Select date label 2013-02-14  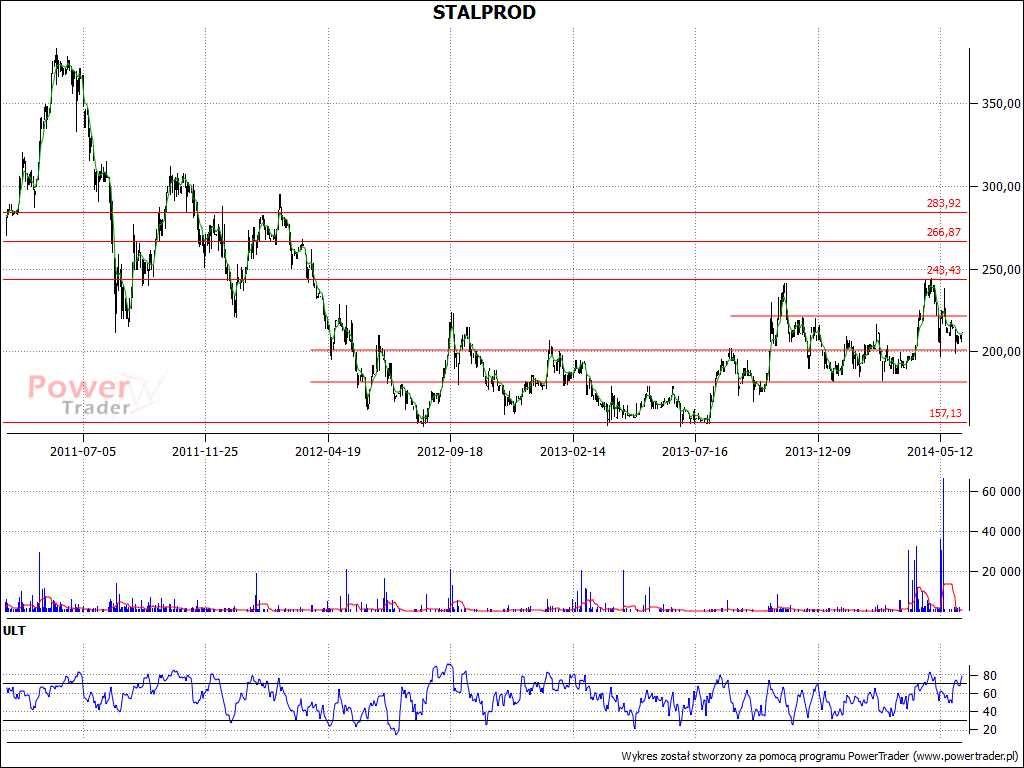point(573,451)
